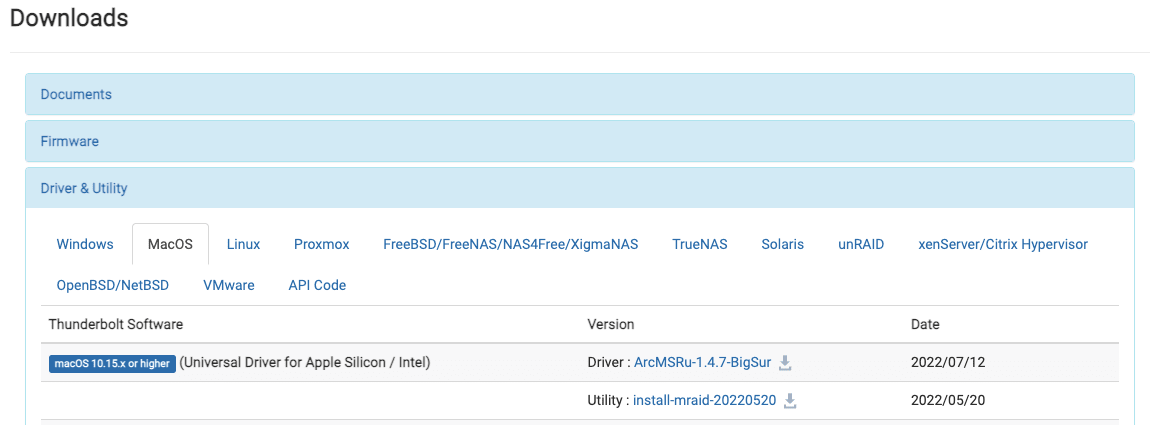Select the TrueNAS tab

tap(700, 244)
